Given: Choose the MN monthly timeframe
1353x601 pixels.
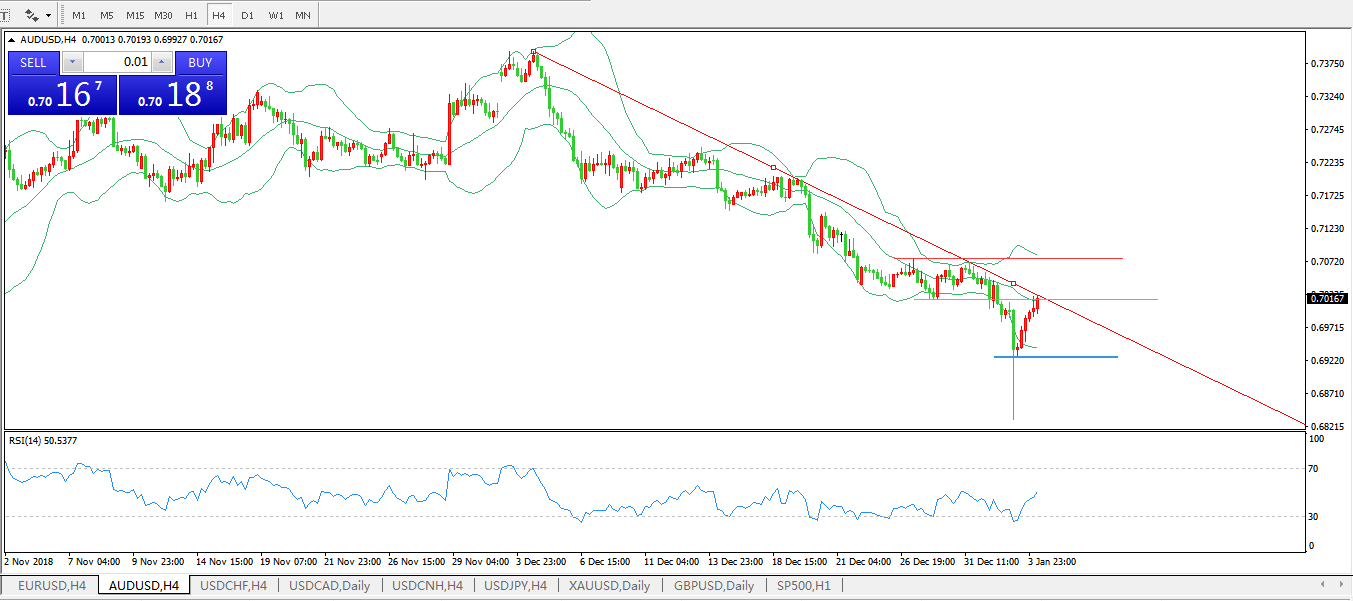Looking at the screenshot, I should tap(302, 16).
